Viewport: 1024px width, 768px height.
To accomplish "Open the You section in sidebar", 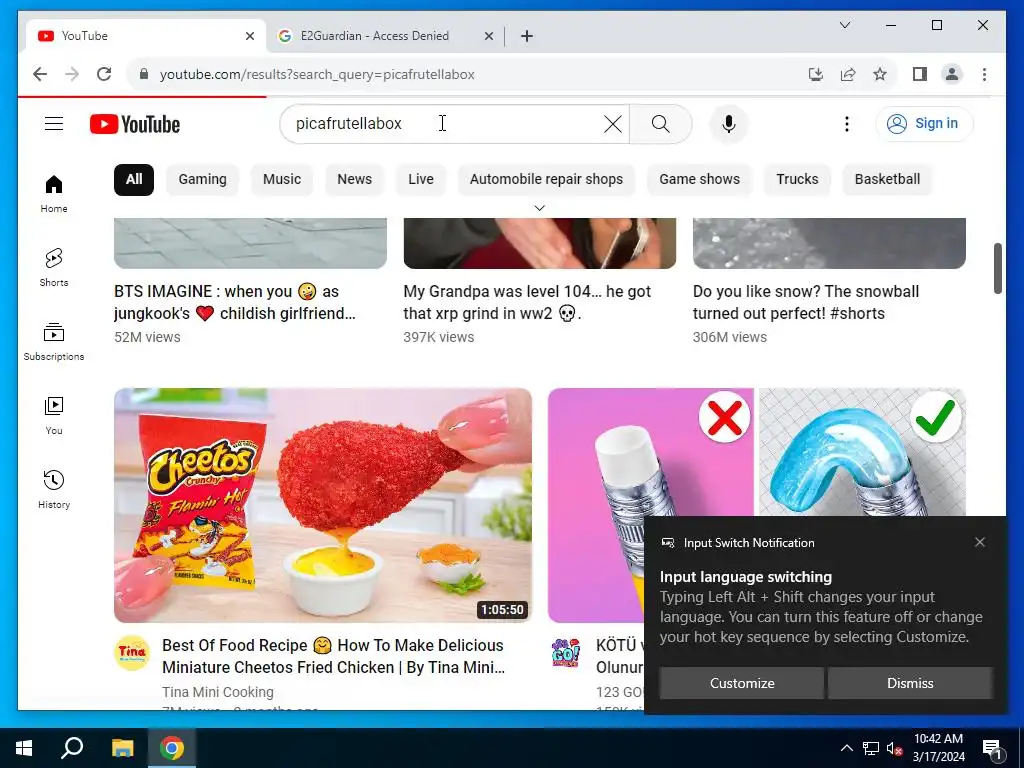I will 54,415.
